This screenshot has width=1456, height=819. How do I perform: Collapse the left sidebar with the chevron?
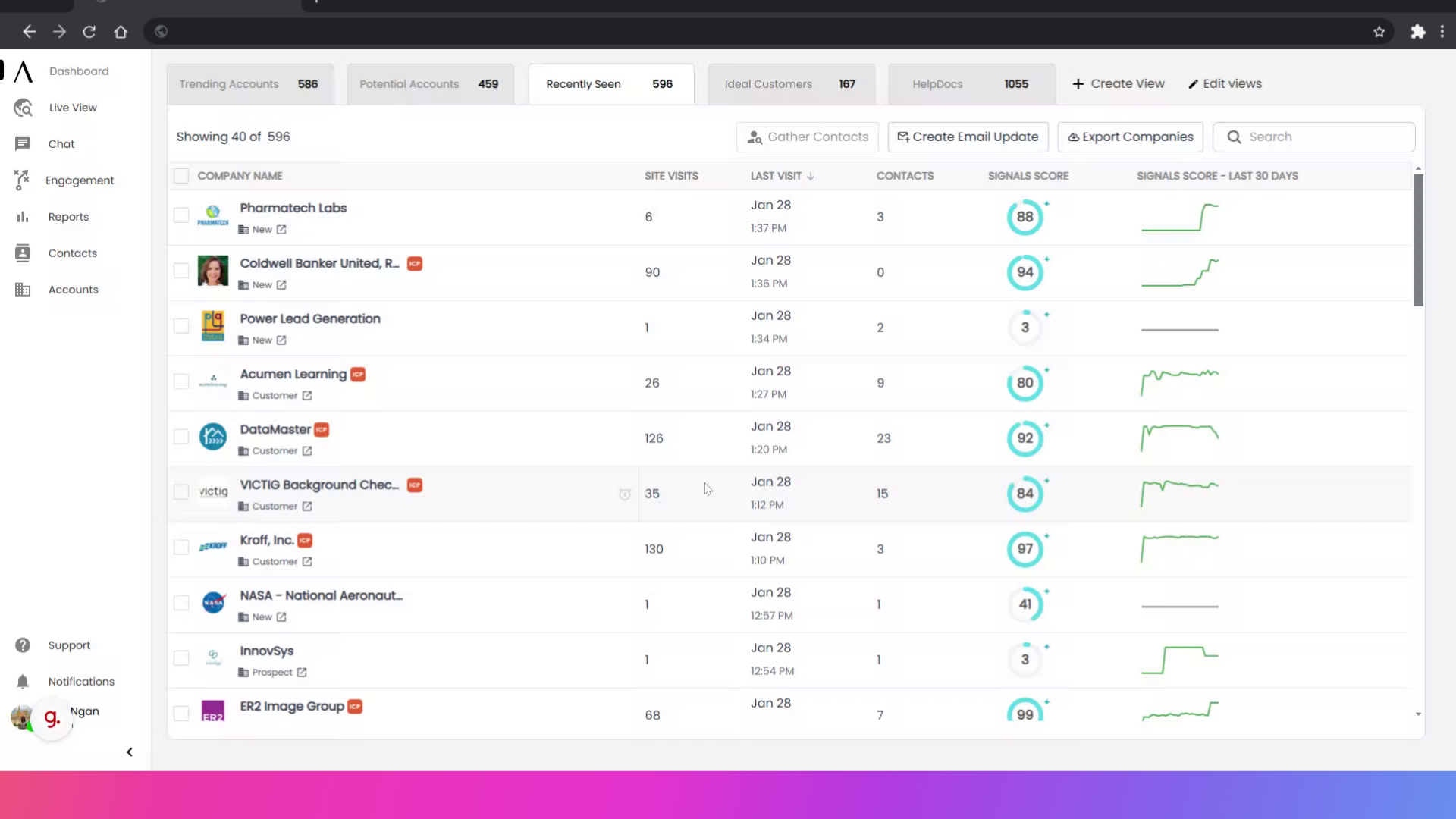point(130,752)
